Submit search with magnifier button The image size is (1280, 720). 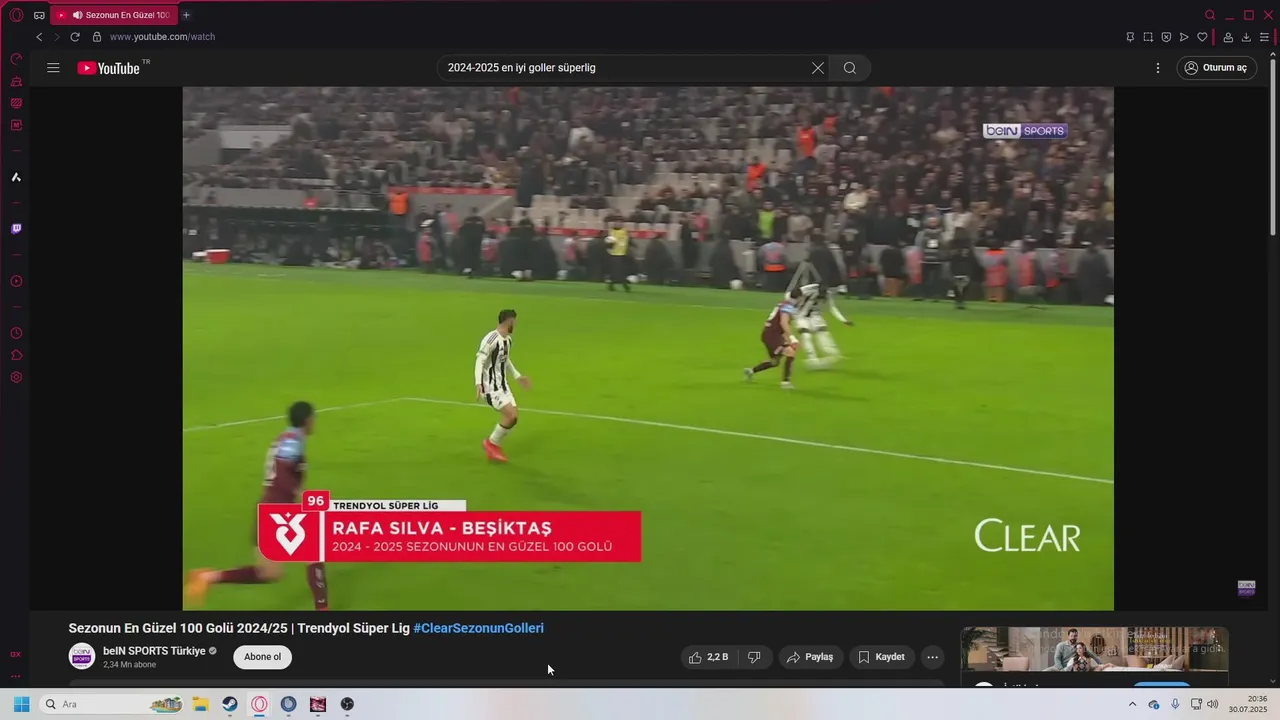[x=850, y=68]
